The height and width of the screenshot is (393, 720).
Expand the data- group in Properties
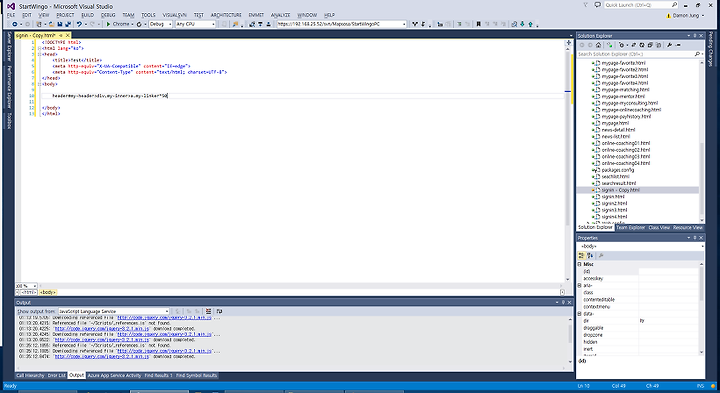[x=579, y=314]
